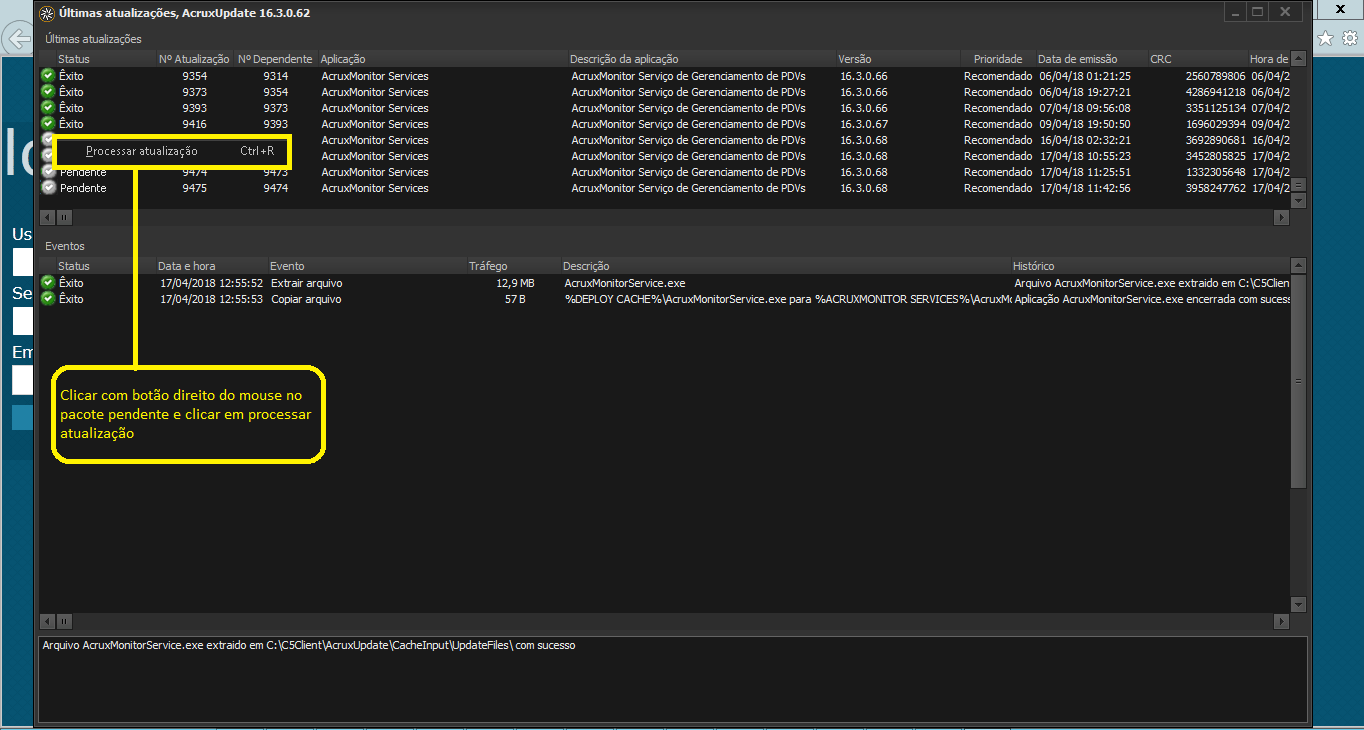Viewport: 1364px width, 730px height.
Task: Click CRC value 2560789806
Action: pos(1216,76)
